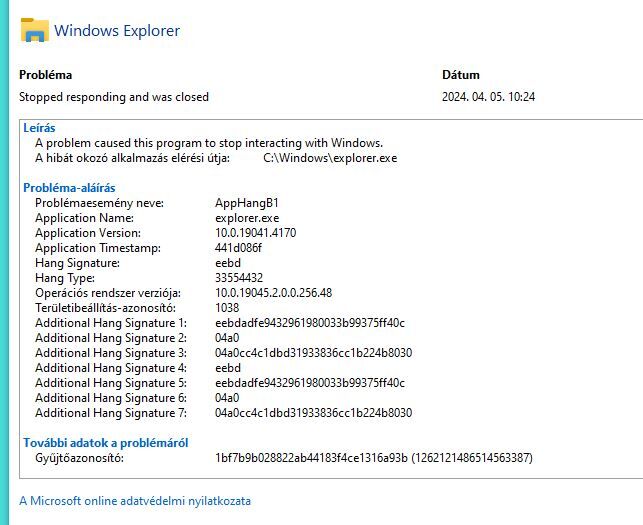Click the Additional Hang Signature 1 label

pos(111,323)
